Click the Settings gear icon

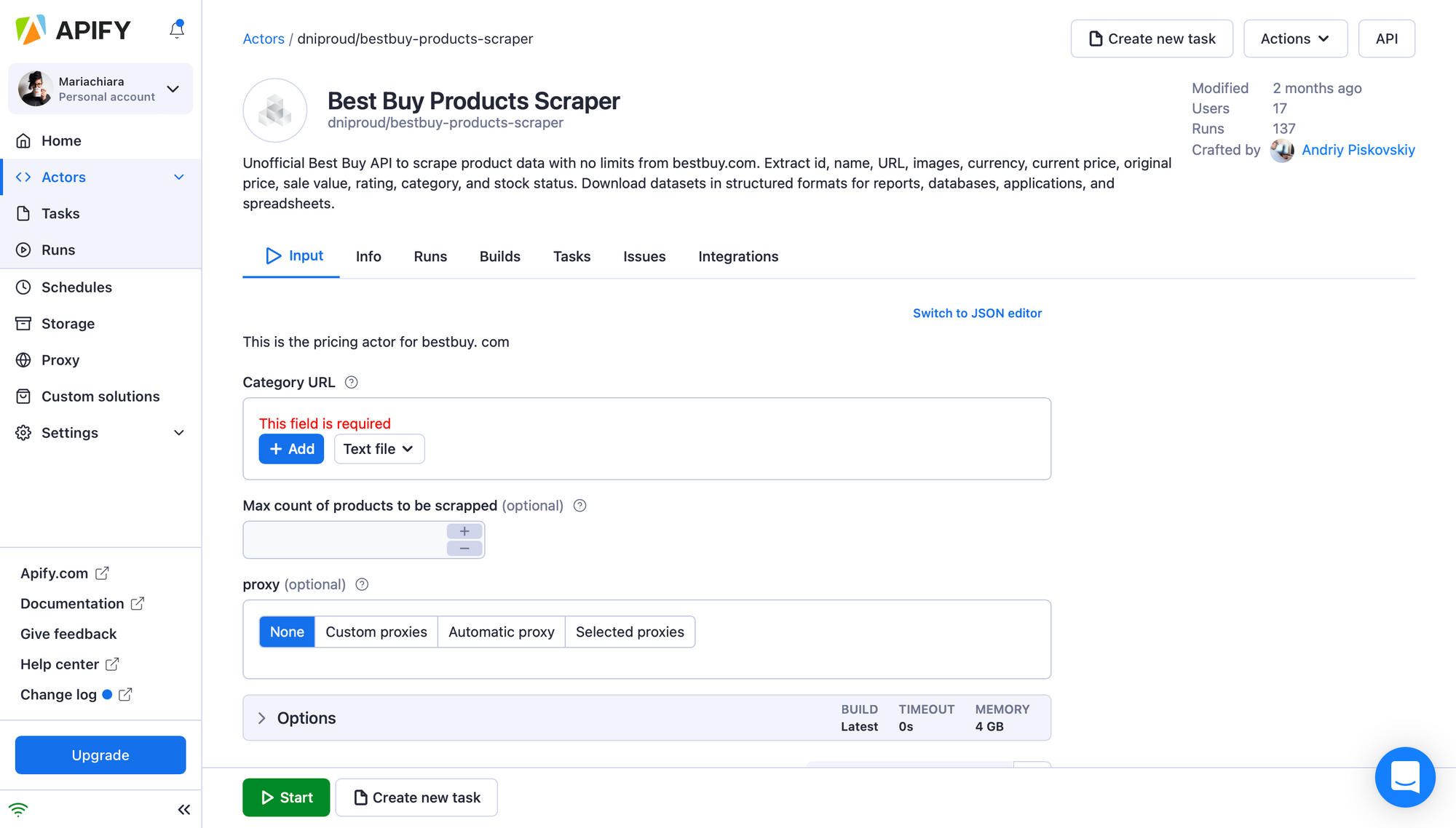tap(23, 432)
